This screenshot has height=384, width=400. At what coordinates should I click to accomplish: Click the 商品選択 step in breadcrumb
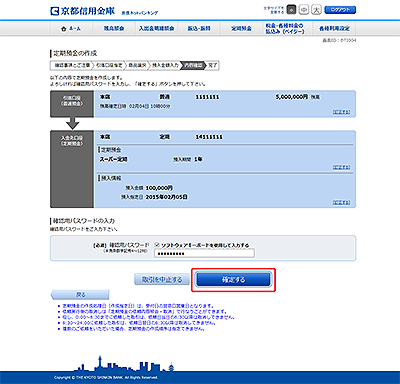click(137, 65)
